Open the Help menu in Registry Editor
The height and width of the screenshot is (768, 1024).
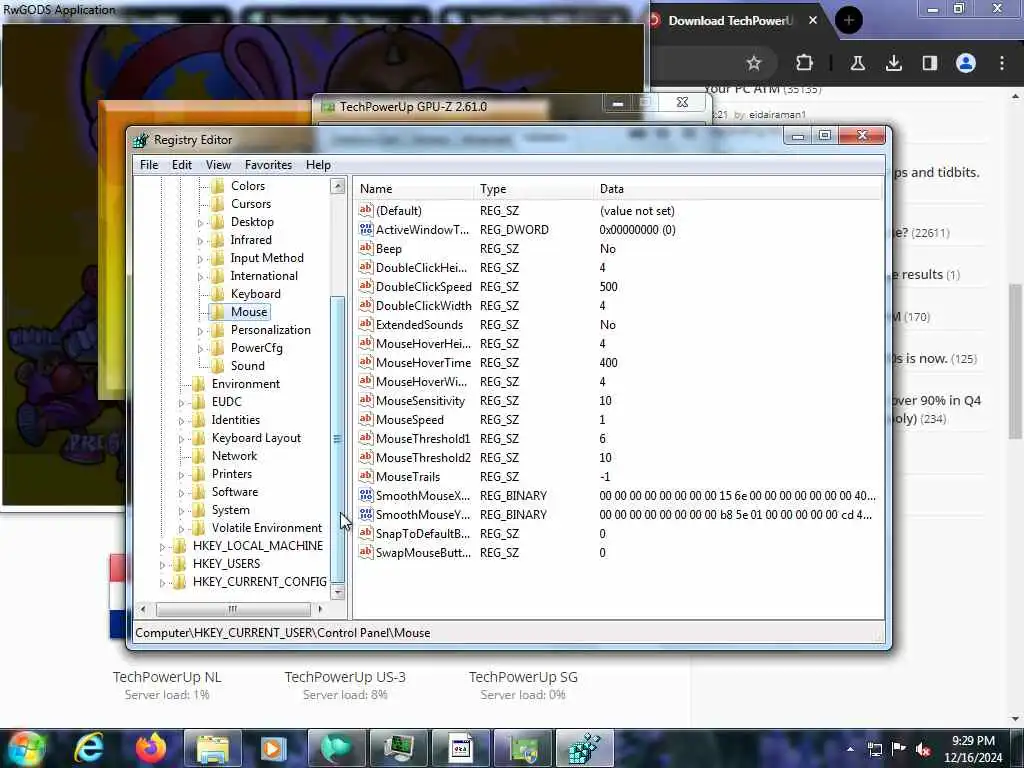[318, 165]
